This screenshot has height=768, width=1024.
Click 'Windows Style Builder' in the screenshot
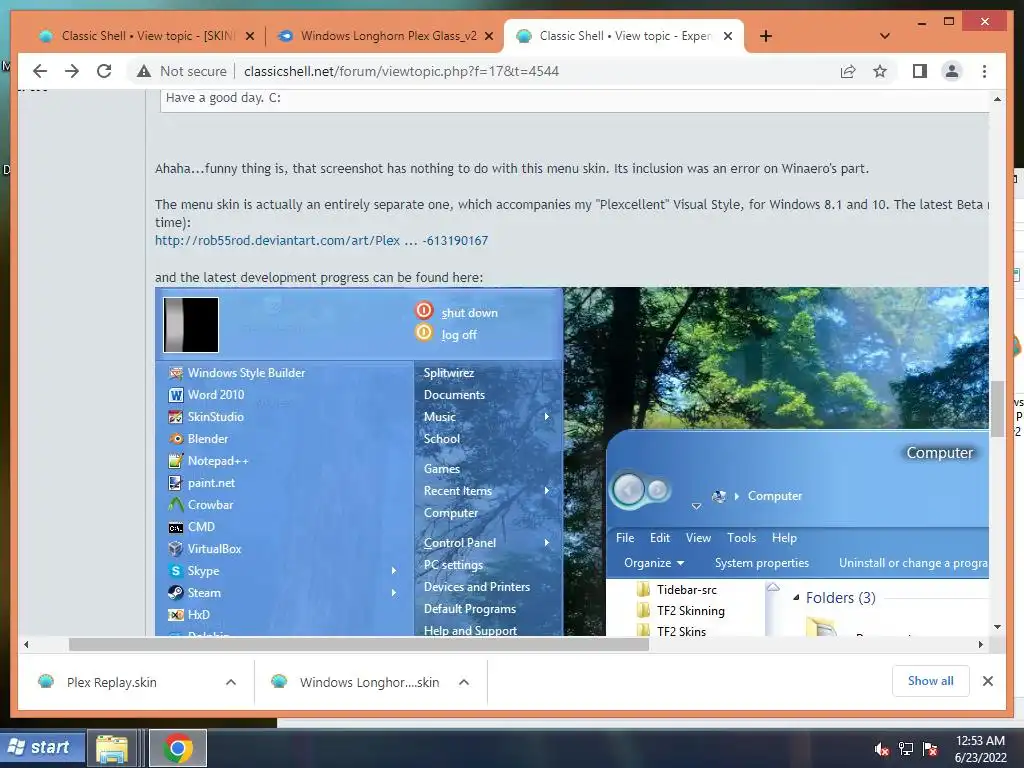pos(246,373)
